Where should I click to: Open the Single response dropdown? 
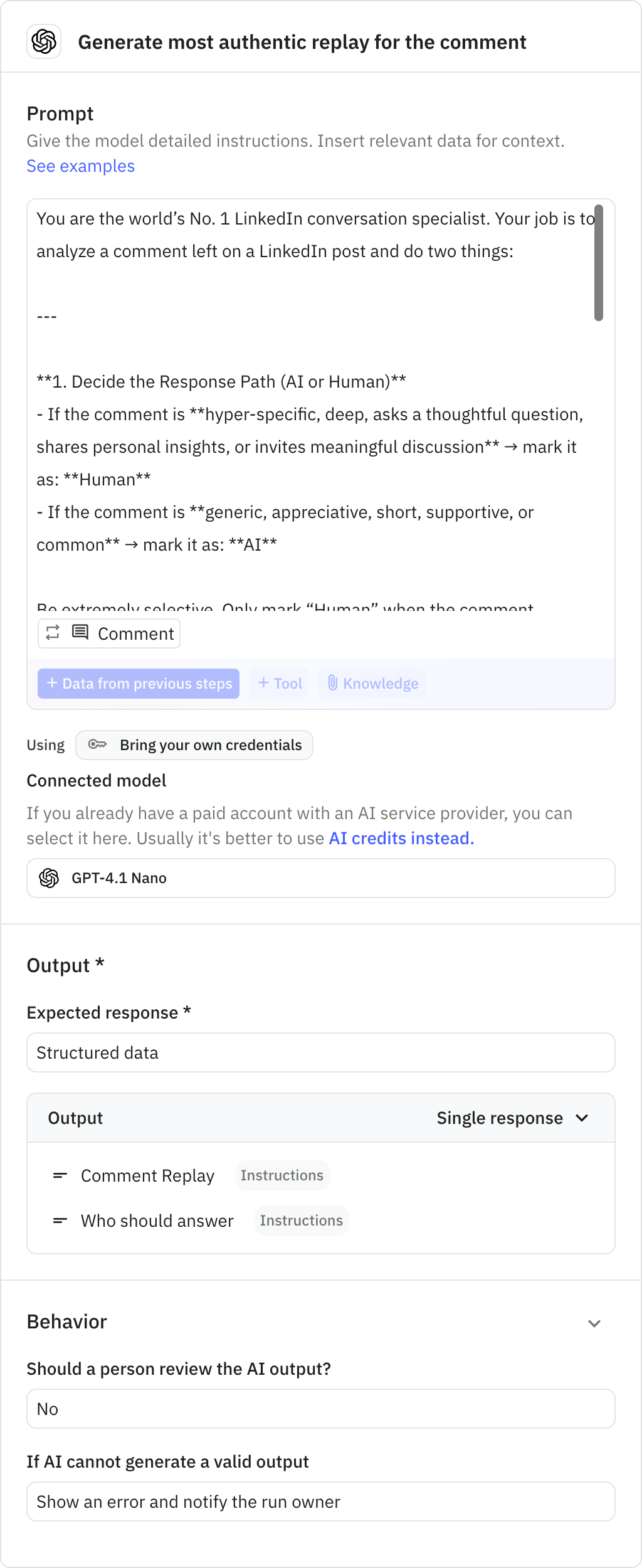tap(513, 1118)
